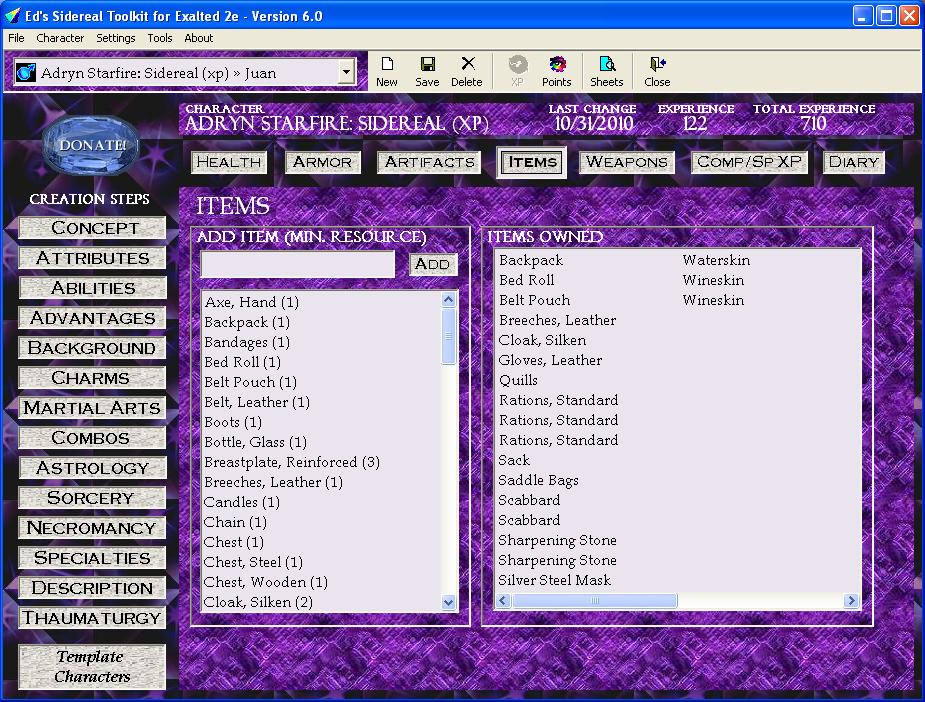This screenshot has height=702, width=925.
Task: Select "Breastplate, Reinforced (3)" in the list
Action: 292,462
